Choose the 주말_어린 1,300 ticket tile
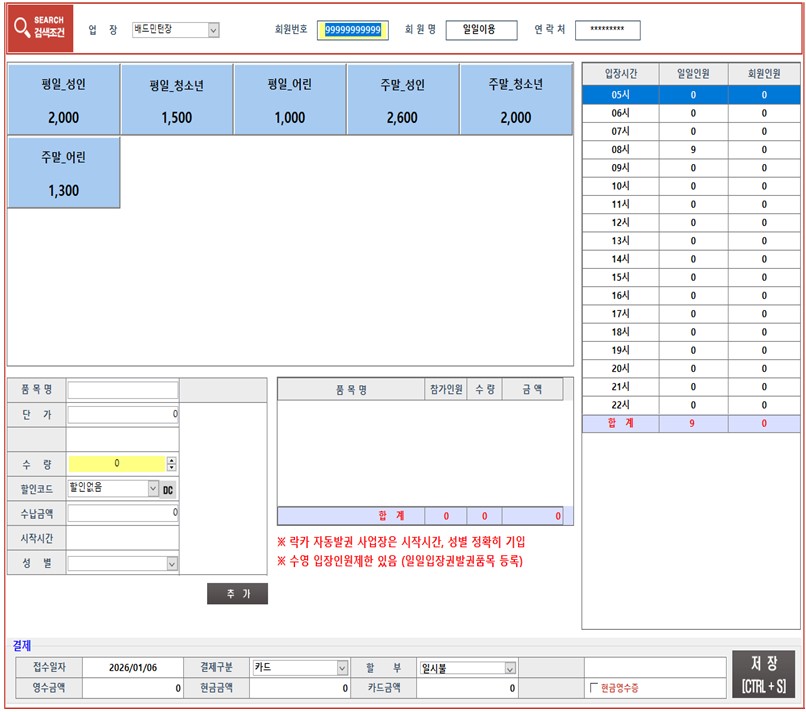The image size is (806, 712). click(x=63, y=173)
